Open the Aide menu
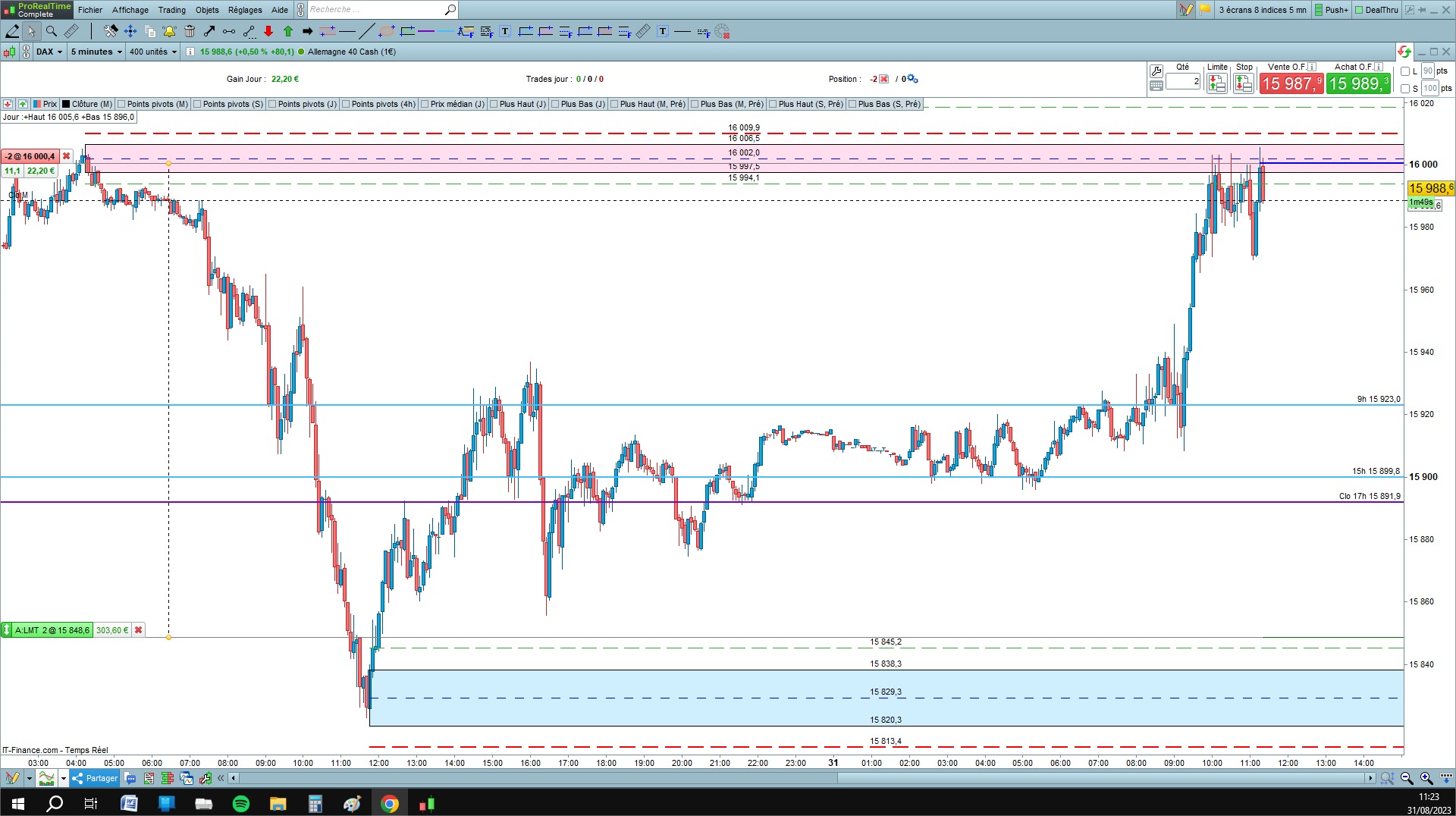 (x=280, y=10)
